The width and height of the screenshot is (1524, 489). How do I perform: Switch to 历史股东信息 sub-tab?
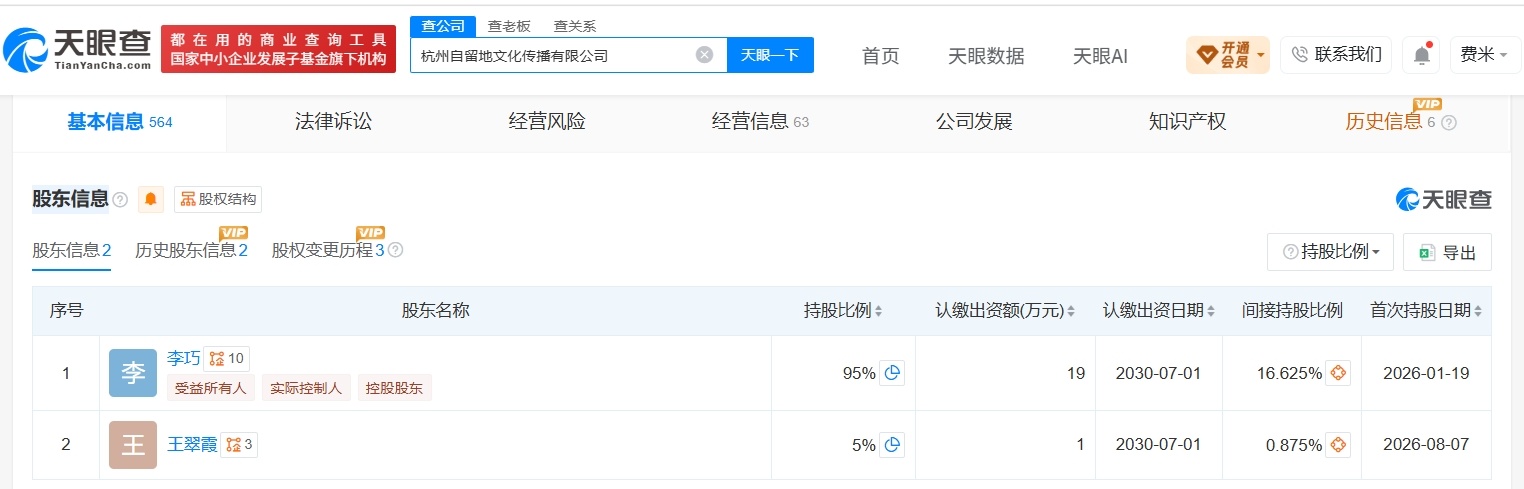click(x=191, y=250)
